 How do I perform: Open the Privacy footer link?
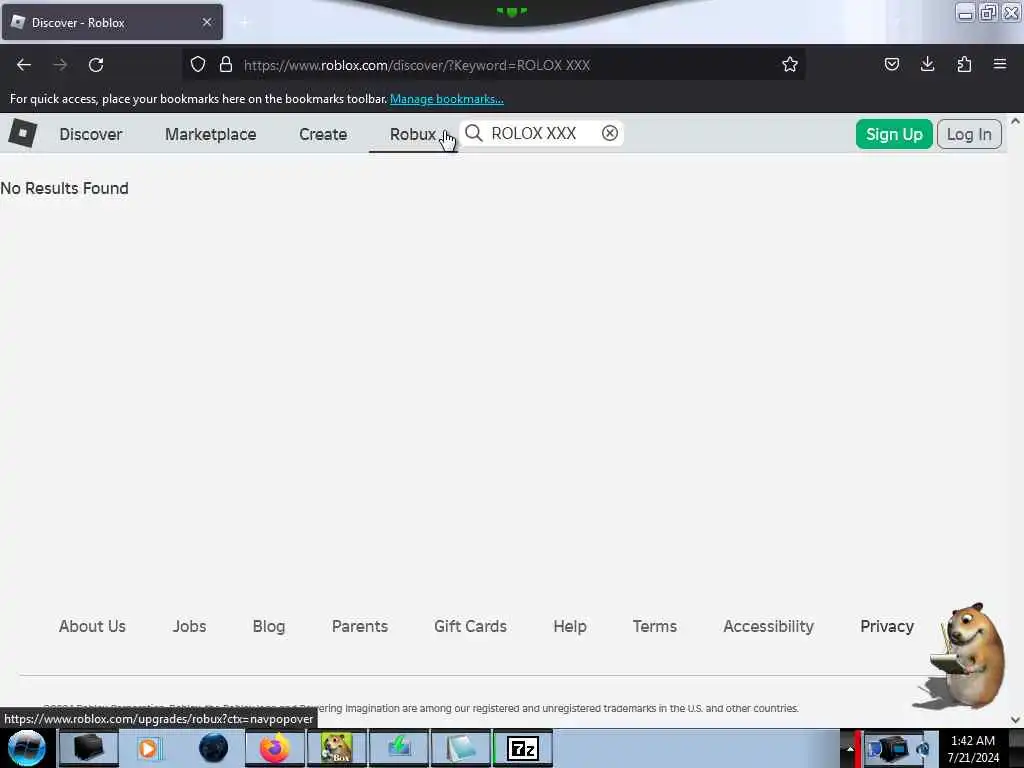pos(887,626)
